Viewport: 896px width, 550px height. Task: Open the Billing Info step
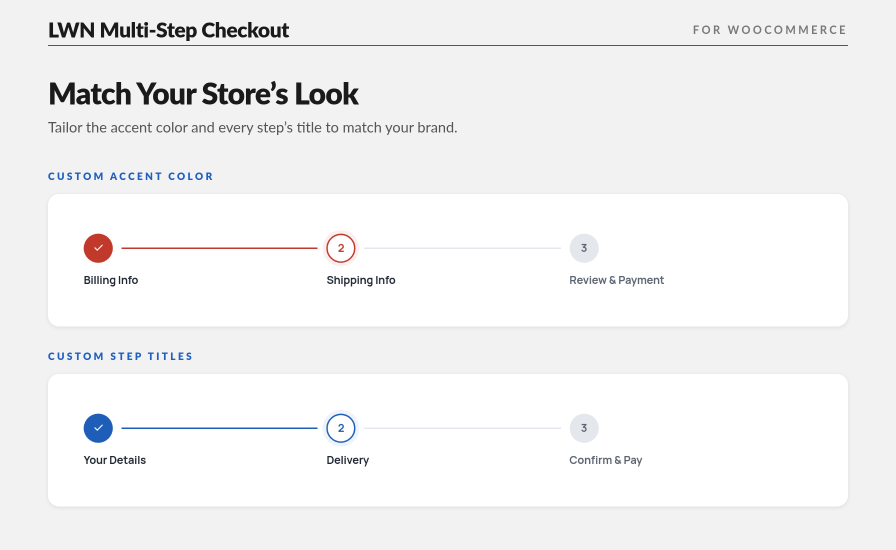[x=111, y=280]
